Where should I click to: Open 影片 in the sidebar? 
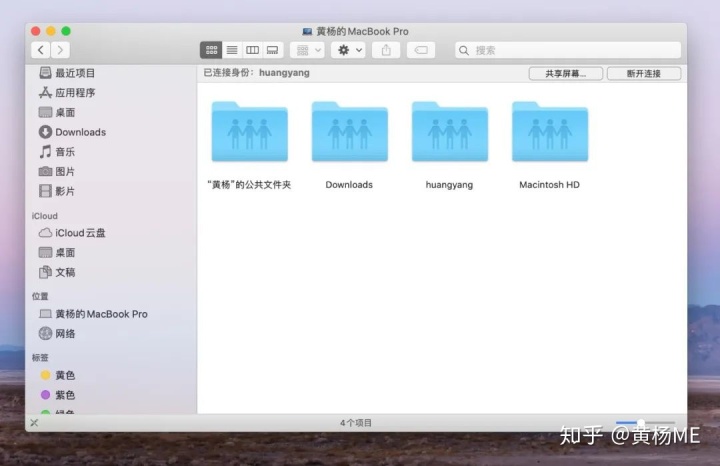tap(57, 191)
